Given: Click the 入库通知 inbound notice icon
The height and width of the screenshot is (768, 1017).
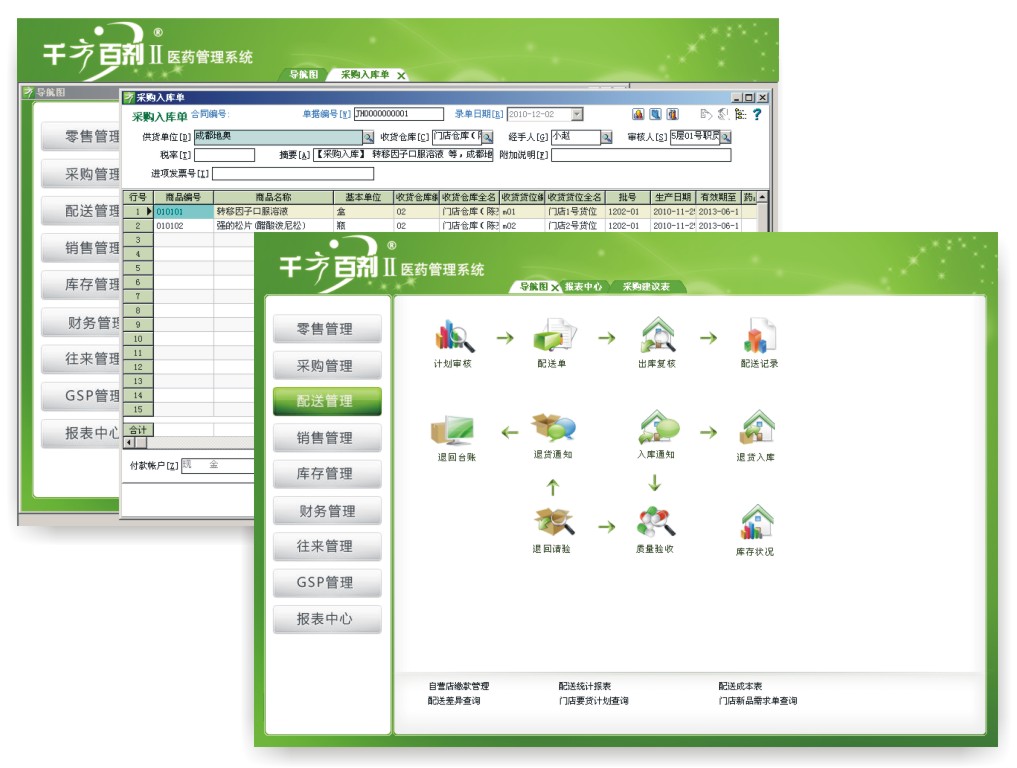Looking at the screenshot, I should tap(656, 428).
